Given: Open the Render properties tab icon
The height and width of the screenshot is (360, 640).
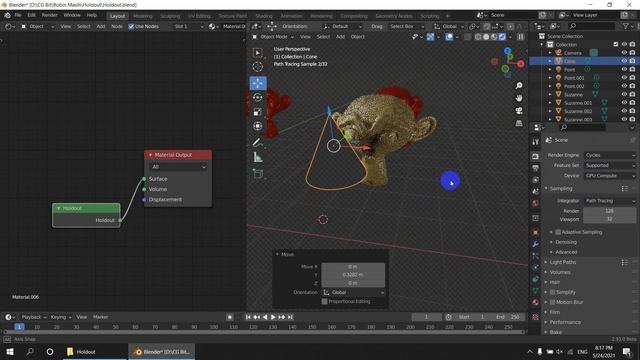Looking at the screenshot, I should click(x=536, y=157).
